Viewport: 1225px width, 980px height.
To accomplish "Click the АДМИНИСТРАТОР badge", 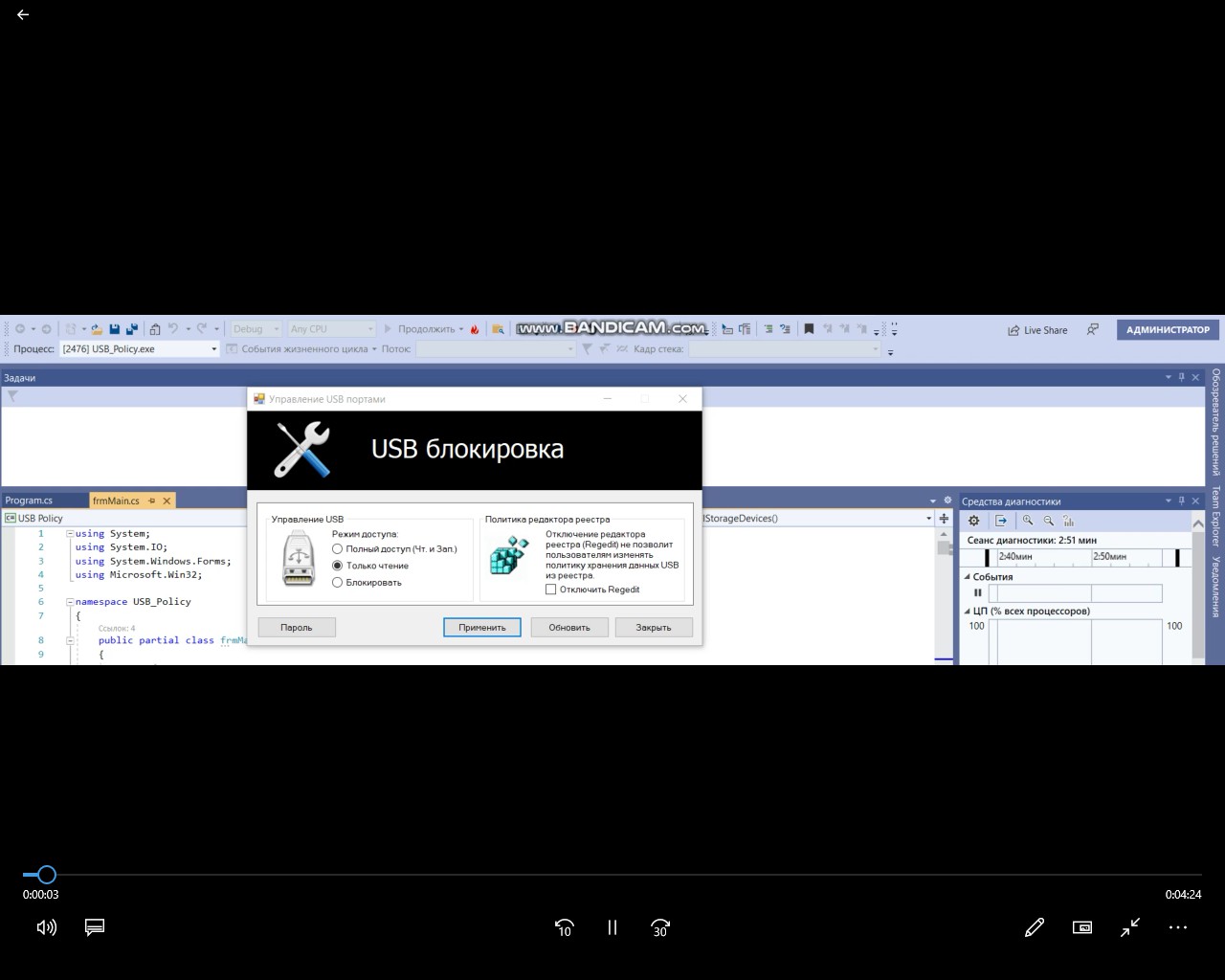I will click(1168, 329).
